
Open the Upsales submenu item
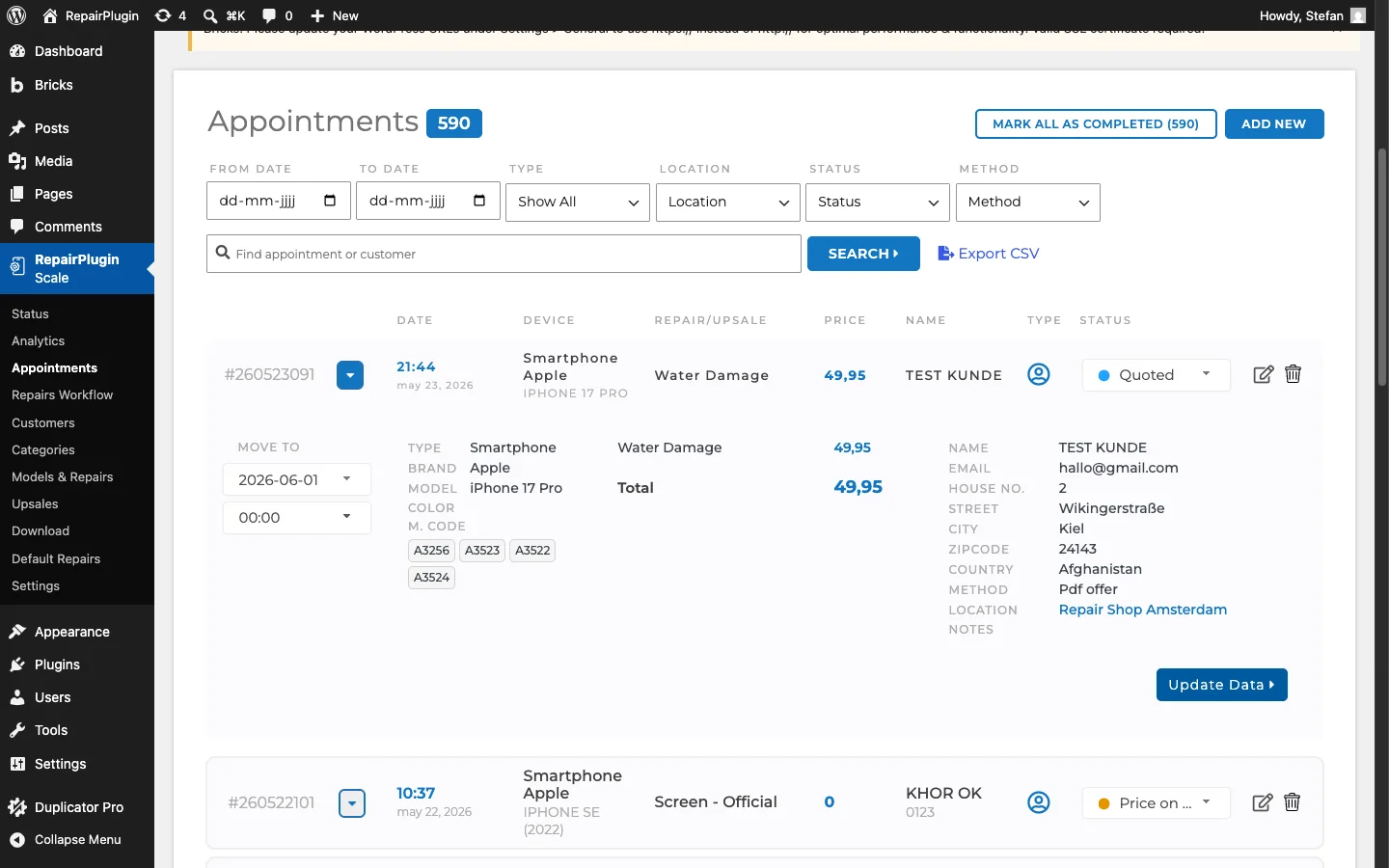(x=35, y=504)
